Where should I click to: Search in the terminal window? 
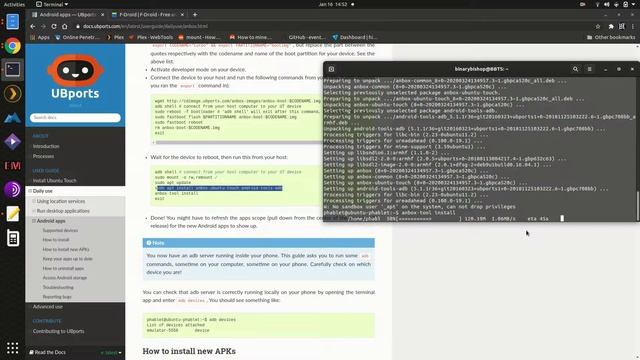pos(576,69)
